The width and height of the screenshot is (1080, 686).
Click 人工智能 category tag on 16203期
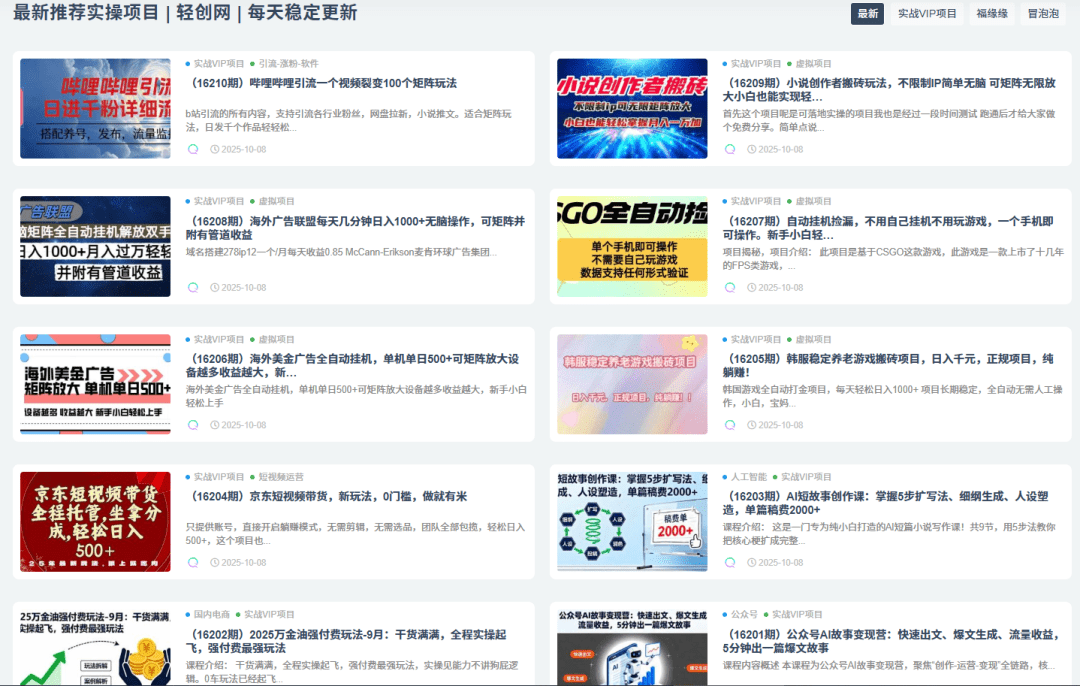[748, 477]
